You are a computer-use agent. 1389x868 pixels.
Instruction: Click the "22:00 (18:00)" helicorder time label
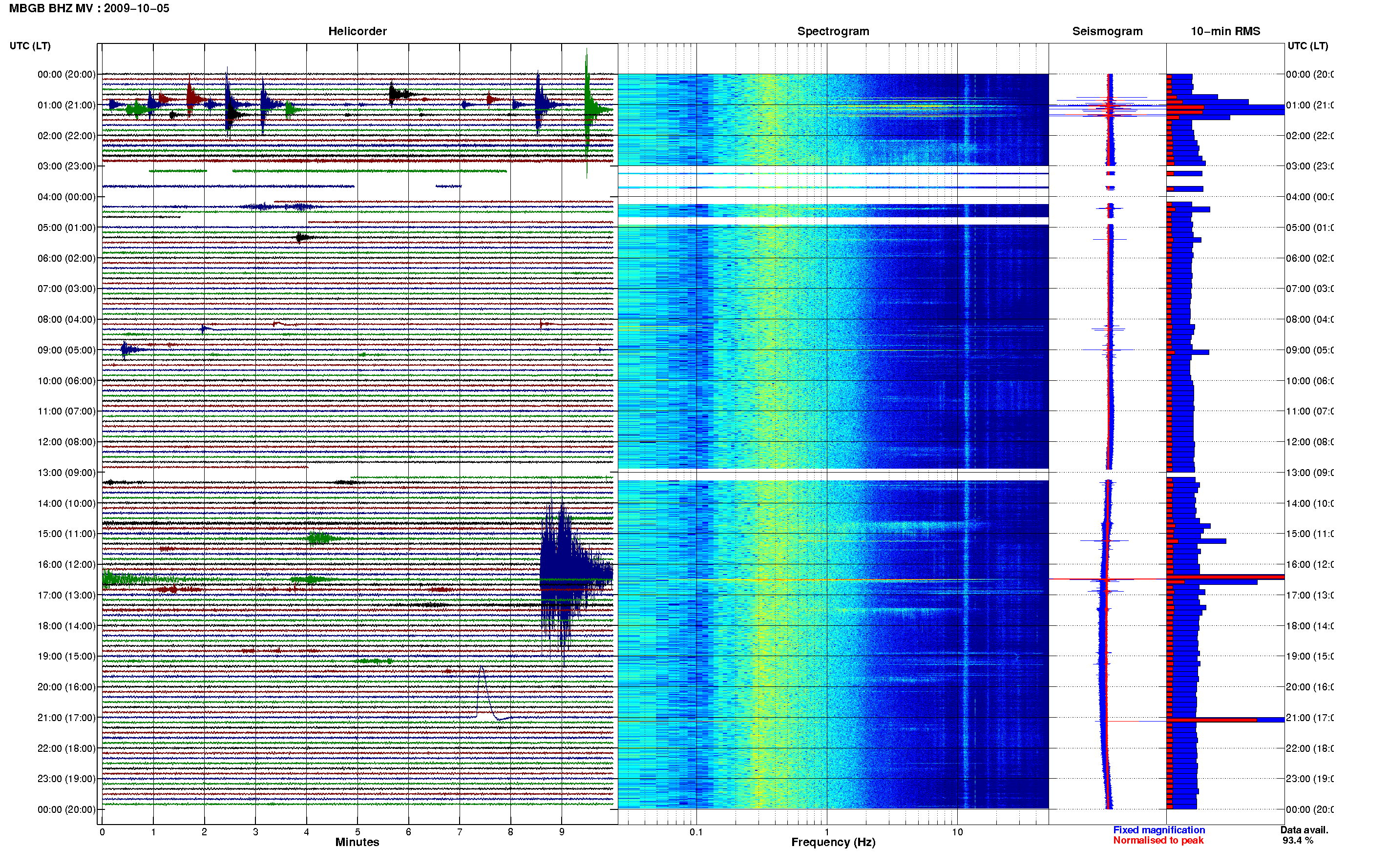tap(66, 748)
